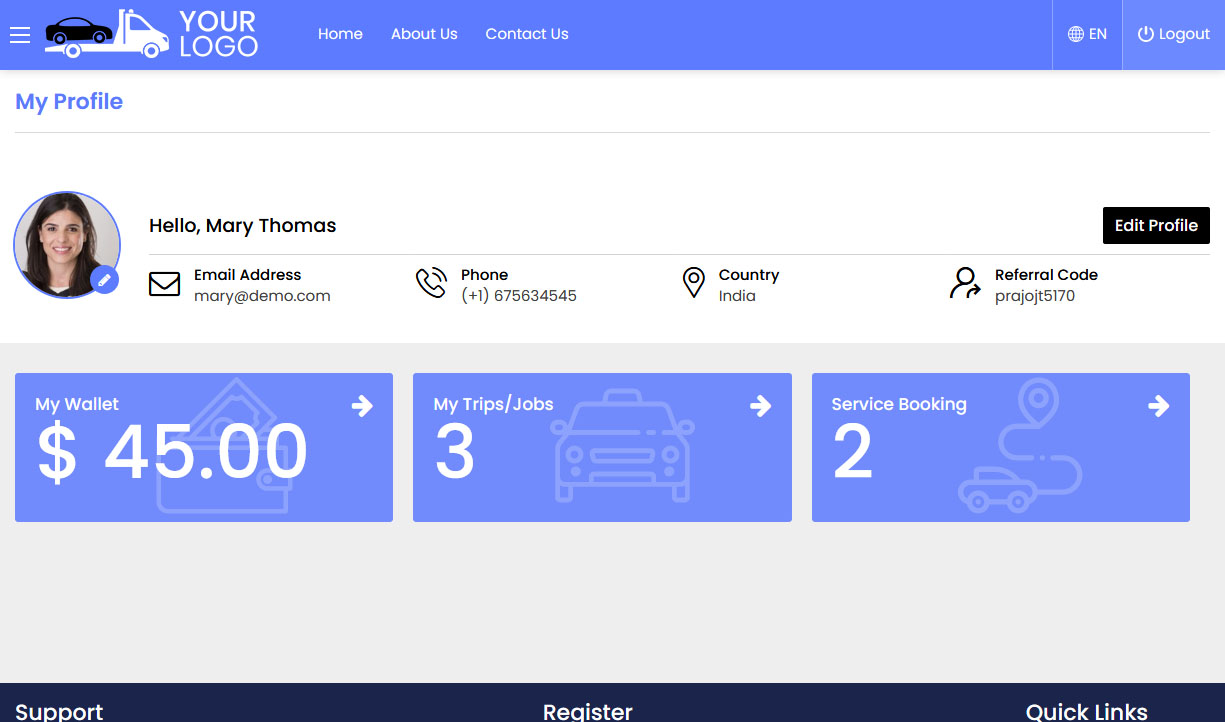
Task: Click the My Profile heading
Action: [69, 102]
